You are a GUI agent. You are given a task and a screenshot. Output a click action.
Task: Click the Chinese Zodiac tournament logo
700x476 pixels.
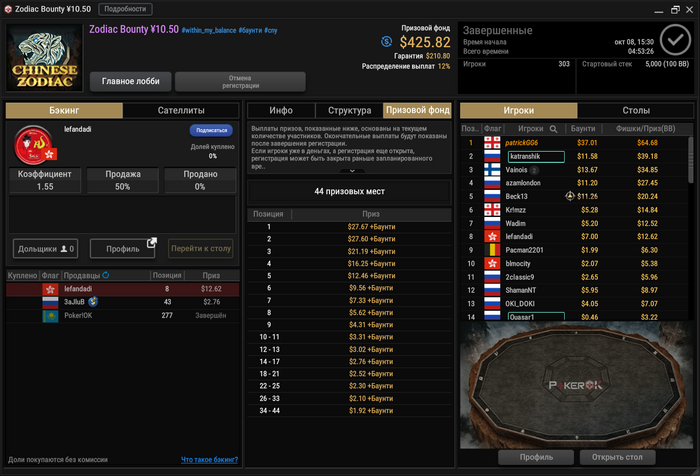[x=44, y=58]
